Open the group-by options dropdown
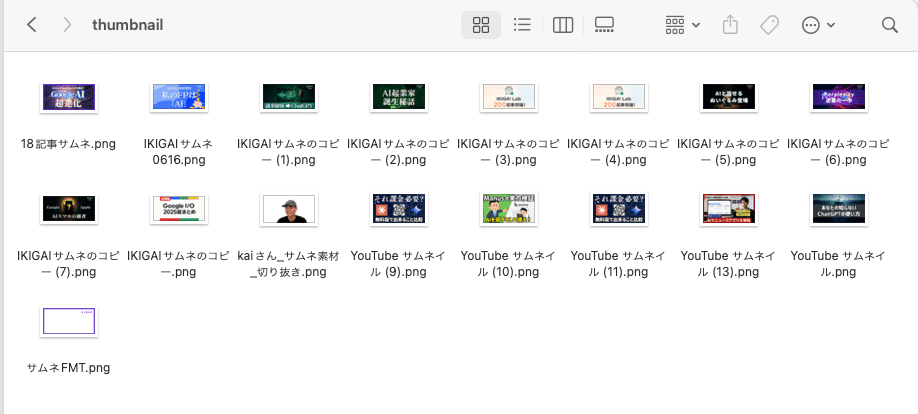The height and width of the screenshot is (414, 918). (682, 25)
